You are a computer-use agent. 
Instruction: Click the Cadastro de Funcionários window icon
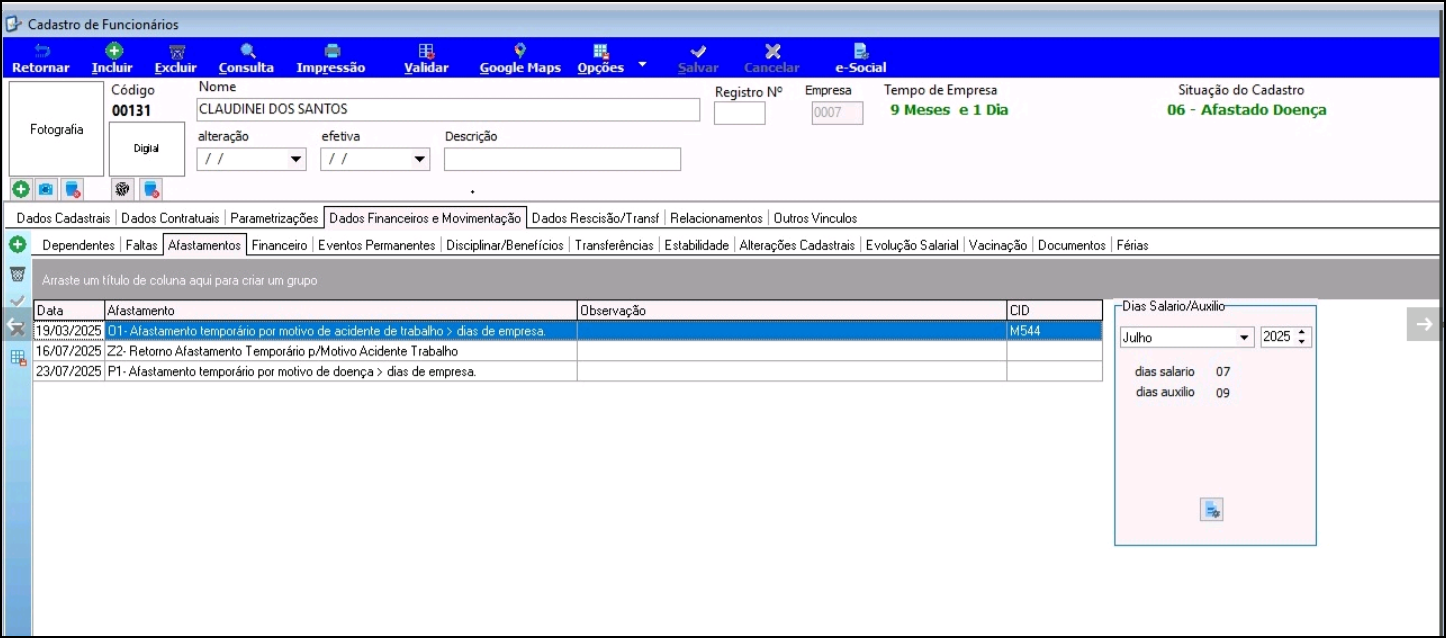(x=14, y=24)
